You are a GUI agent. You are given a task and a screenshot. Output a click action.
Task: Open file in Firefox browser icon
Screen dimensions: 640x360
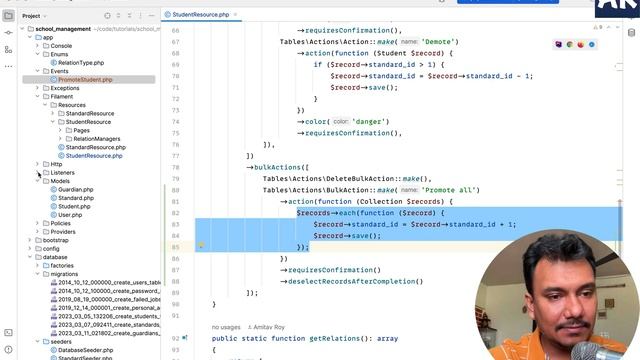[x=580, y=44]
